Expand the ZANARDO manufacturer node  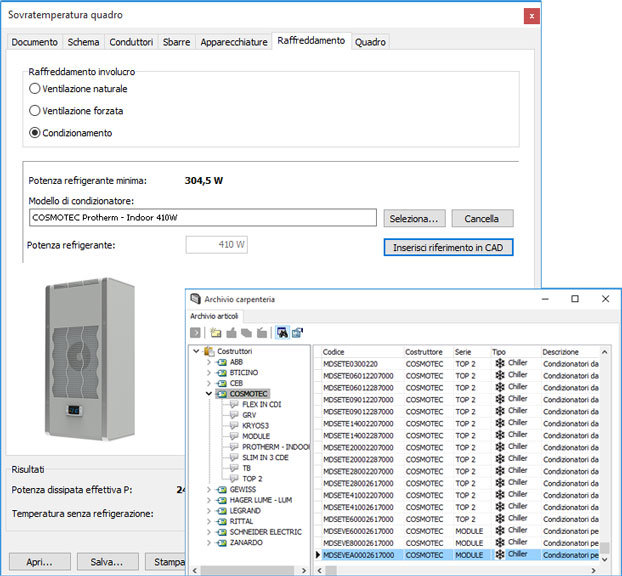(x=209, y=543)
